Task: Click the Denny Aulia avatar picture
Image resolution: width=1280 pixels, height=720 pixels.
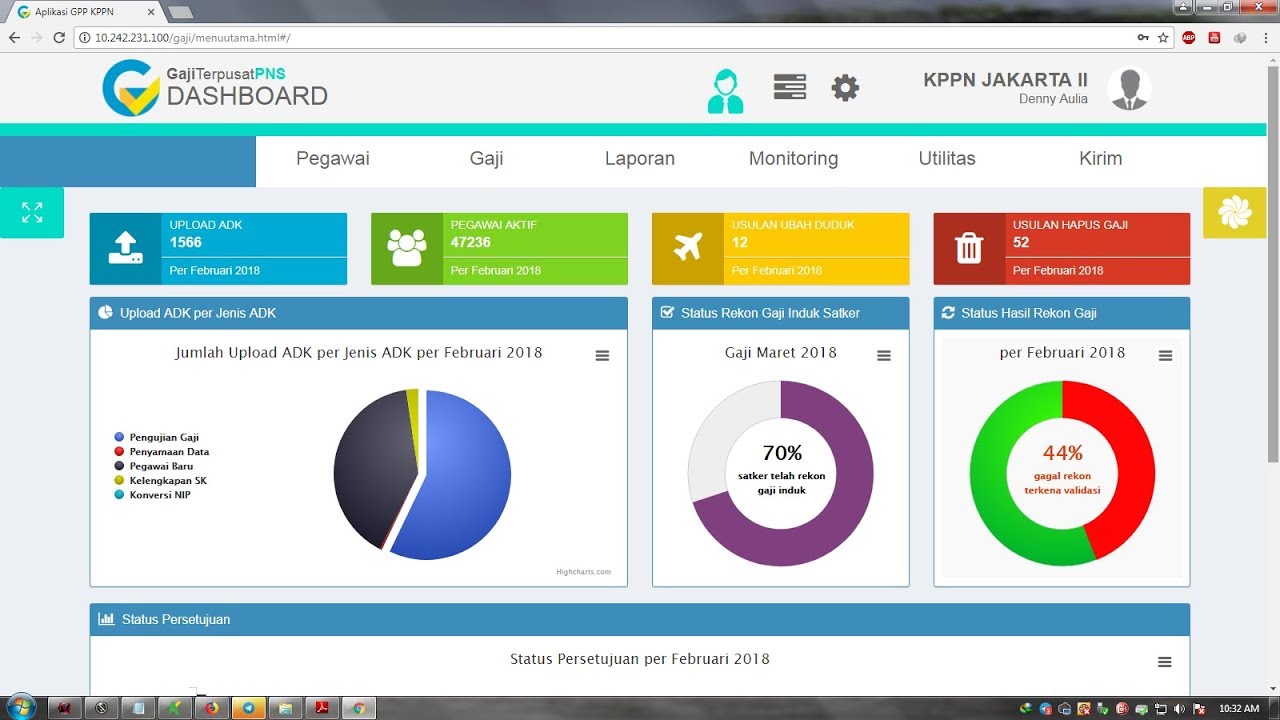Action: point(1129,88)
